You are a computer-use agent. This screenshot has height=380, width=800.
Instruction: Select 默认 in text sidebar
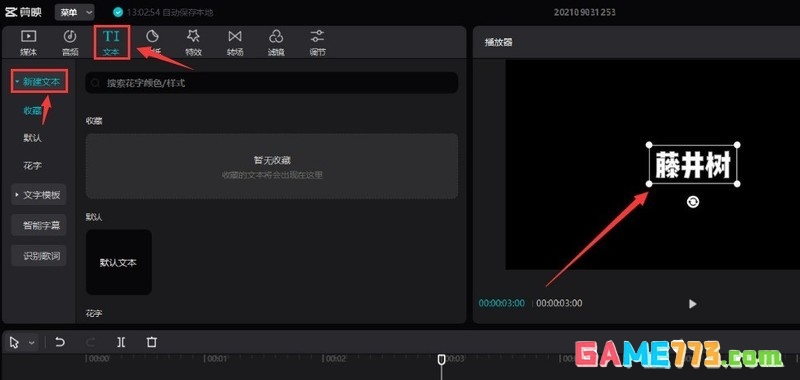click(x=32, y=138)
